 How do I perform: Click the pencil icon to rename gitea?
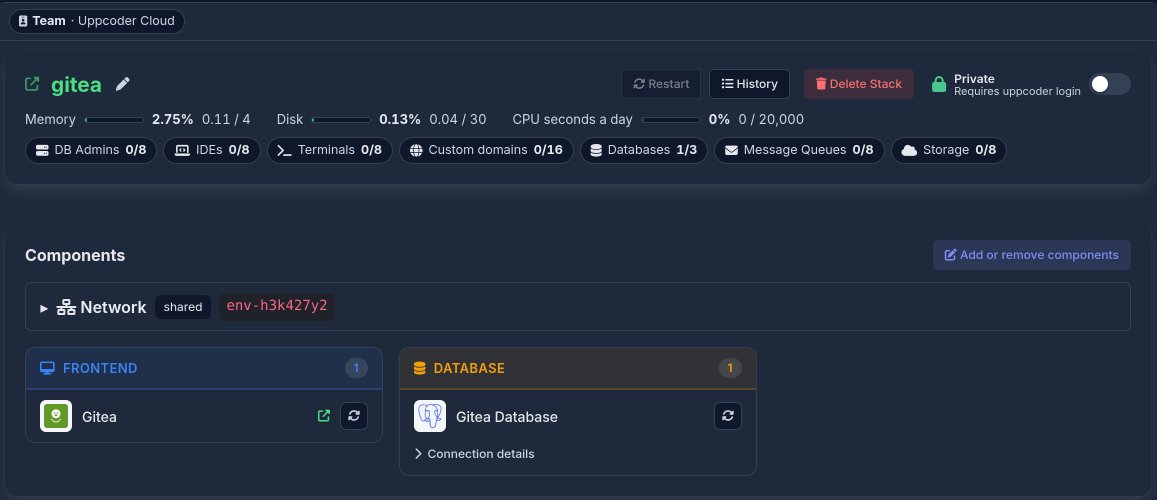122,84
